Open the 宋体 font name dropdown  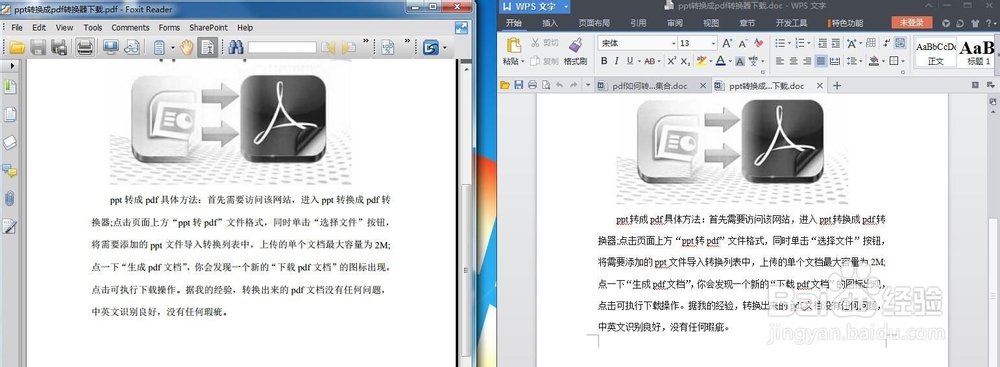point(673,43)
